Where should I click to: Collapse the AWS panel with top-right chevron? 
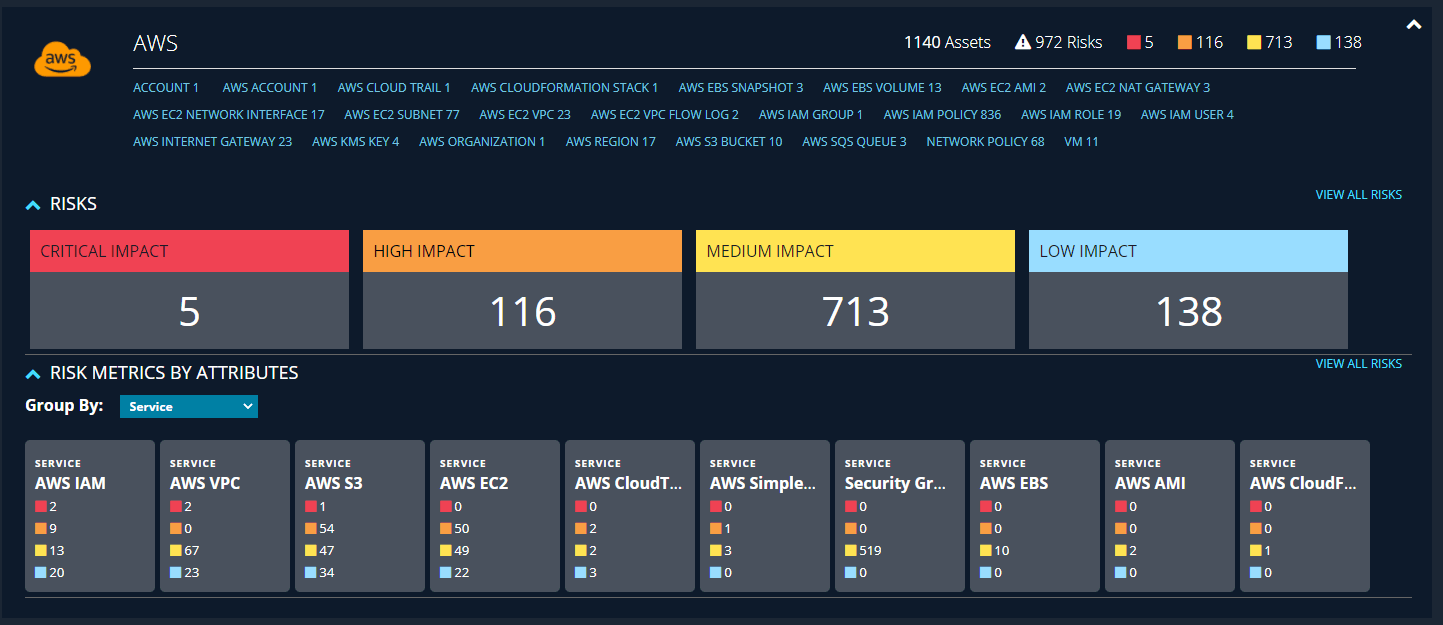pos(1414,25)
